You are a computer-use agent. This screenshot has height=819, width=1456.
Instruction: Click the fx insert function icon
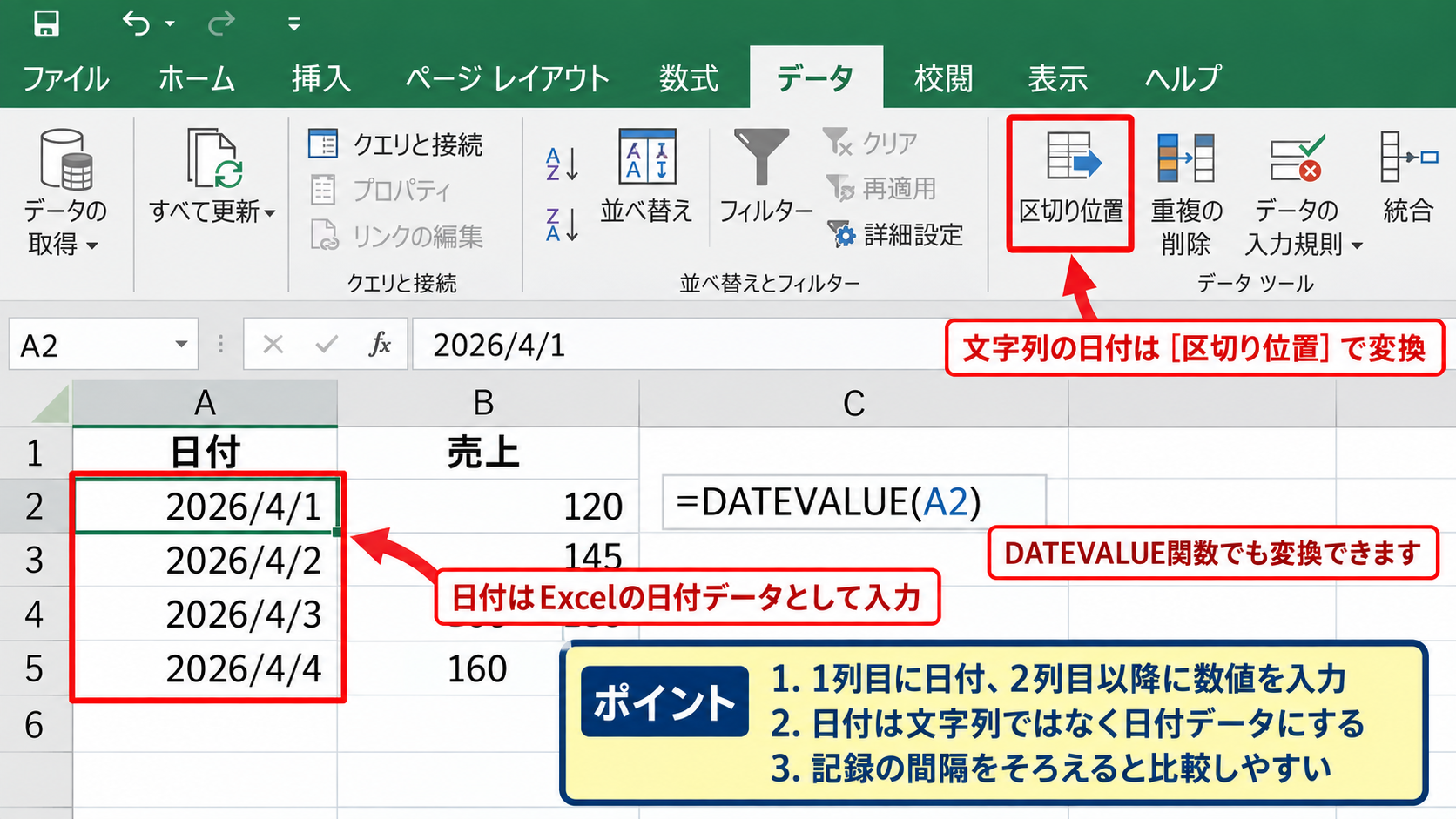[x=380, y=345]
